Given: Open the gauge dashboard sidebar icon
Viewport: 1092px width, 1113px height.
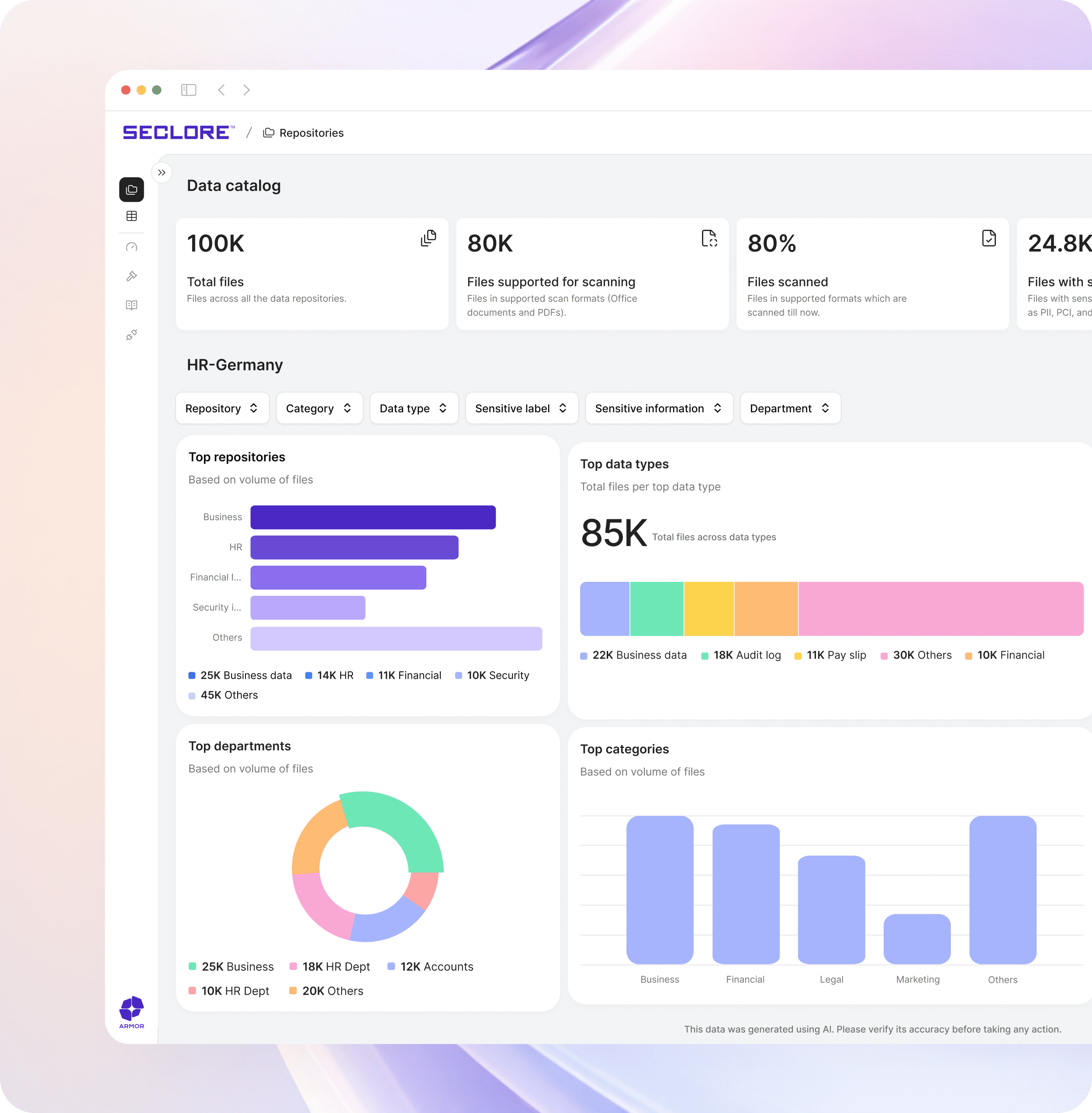Looking at the screenshot, I should [131, 247].
